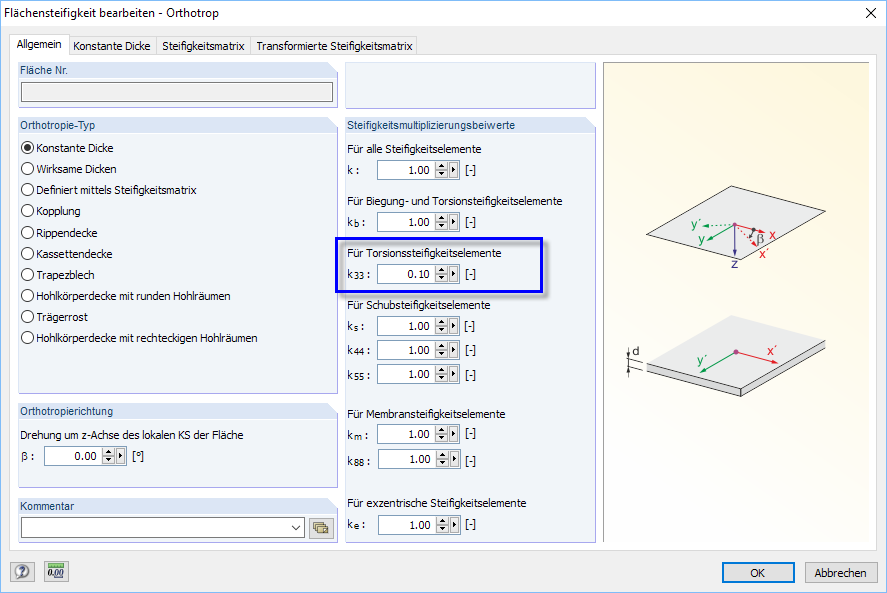The width and height of the screenshot is (887, 593).
Task: Click the stacked comments icon beside Kommentar field
Action: [321, 527]
